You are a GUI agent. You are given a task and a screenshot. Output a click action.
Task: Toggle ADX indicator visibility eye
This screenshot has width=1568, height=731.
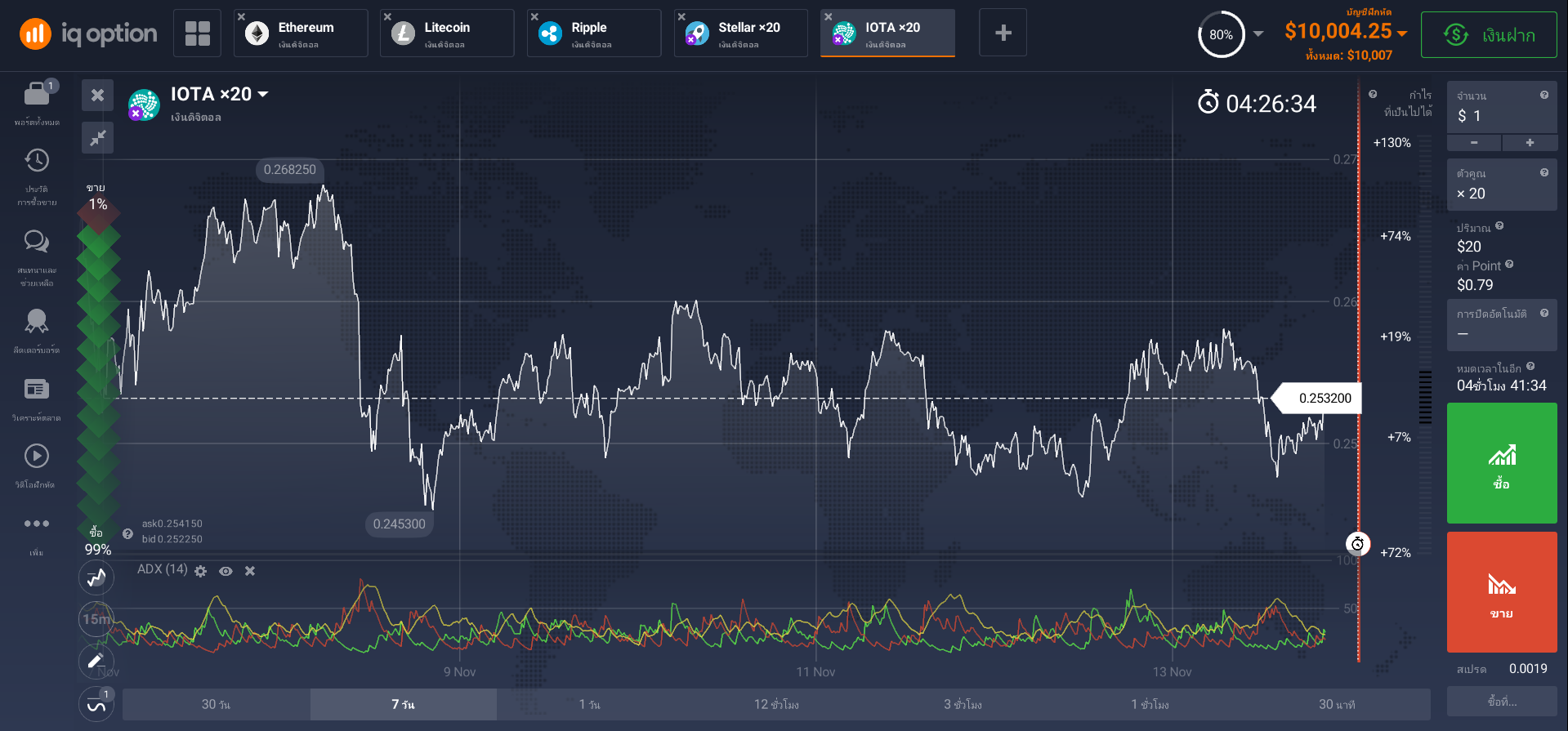226,571
